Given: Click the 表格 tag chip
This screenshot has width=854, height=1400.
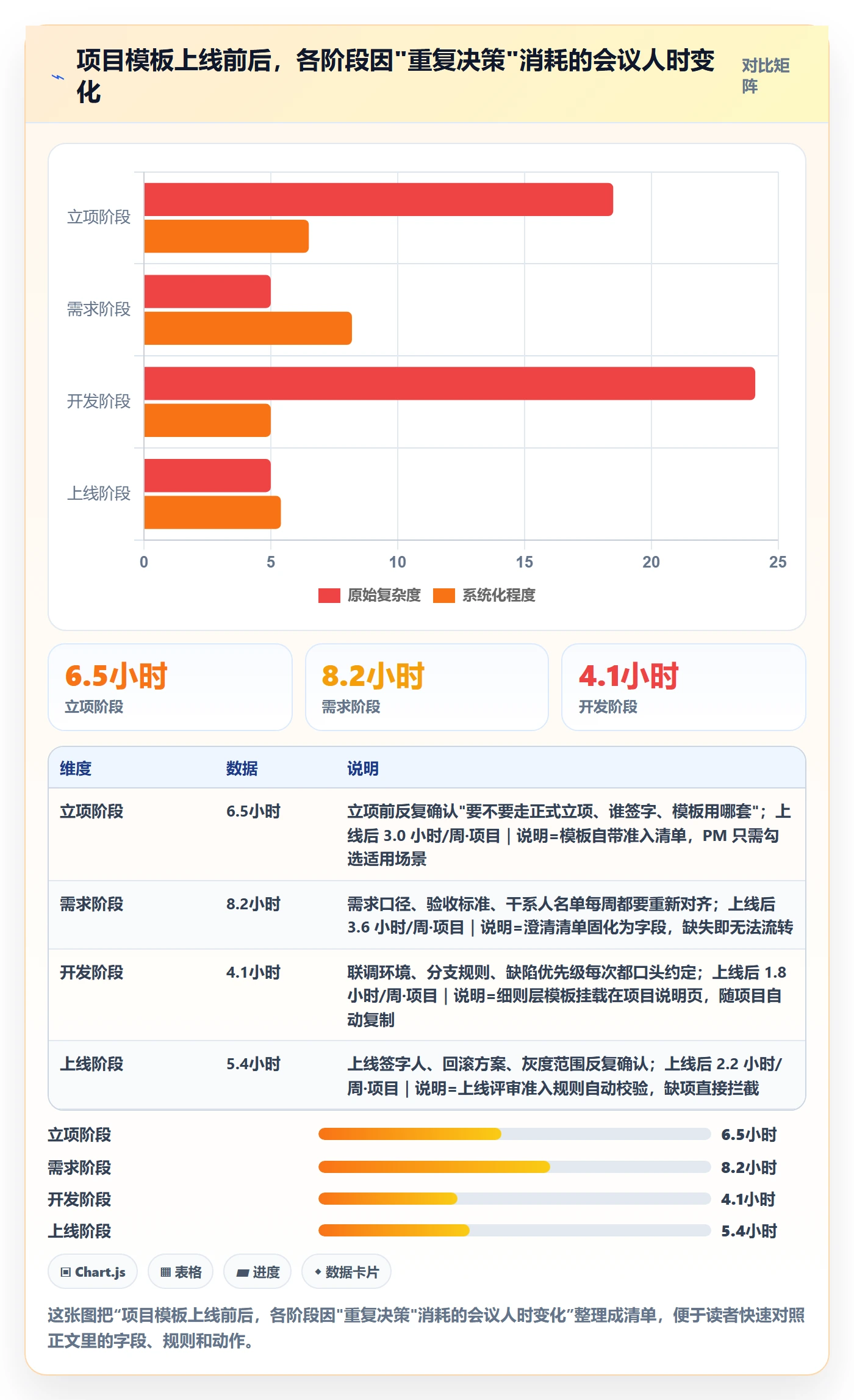Looking at the screenshot, I should [181, 1272].
